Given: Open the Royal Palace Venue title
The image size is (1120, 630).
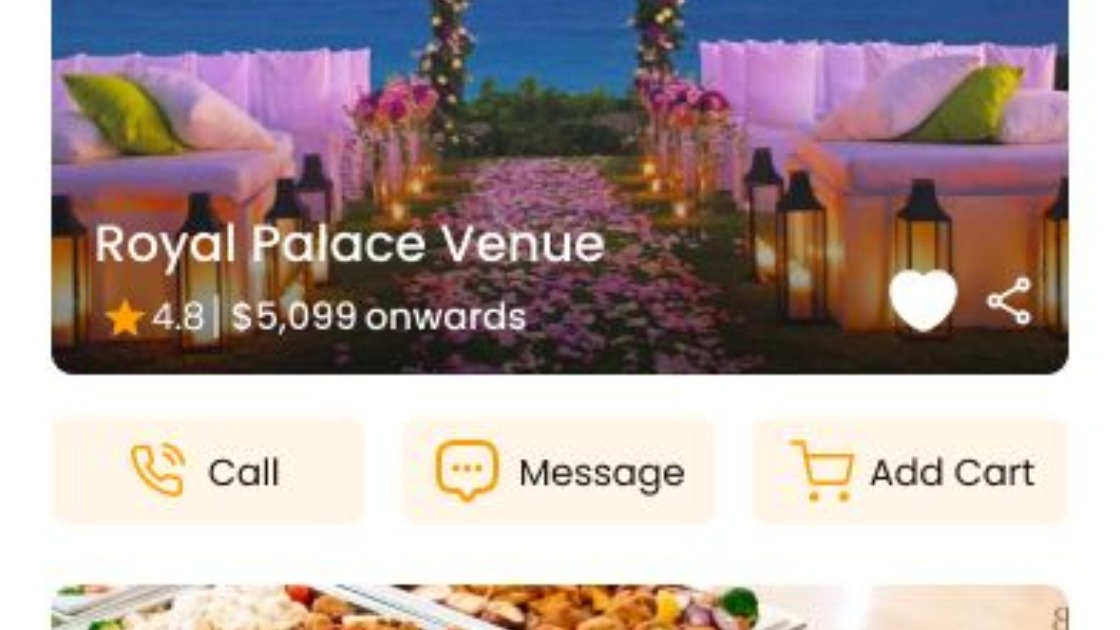Looking at the screenshot, I should coord(350,244).
